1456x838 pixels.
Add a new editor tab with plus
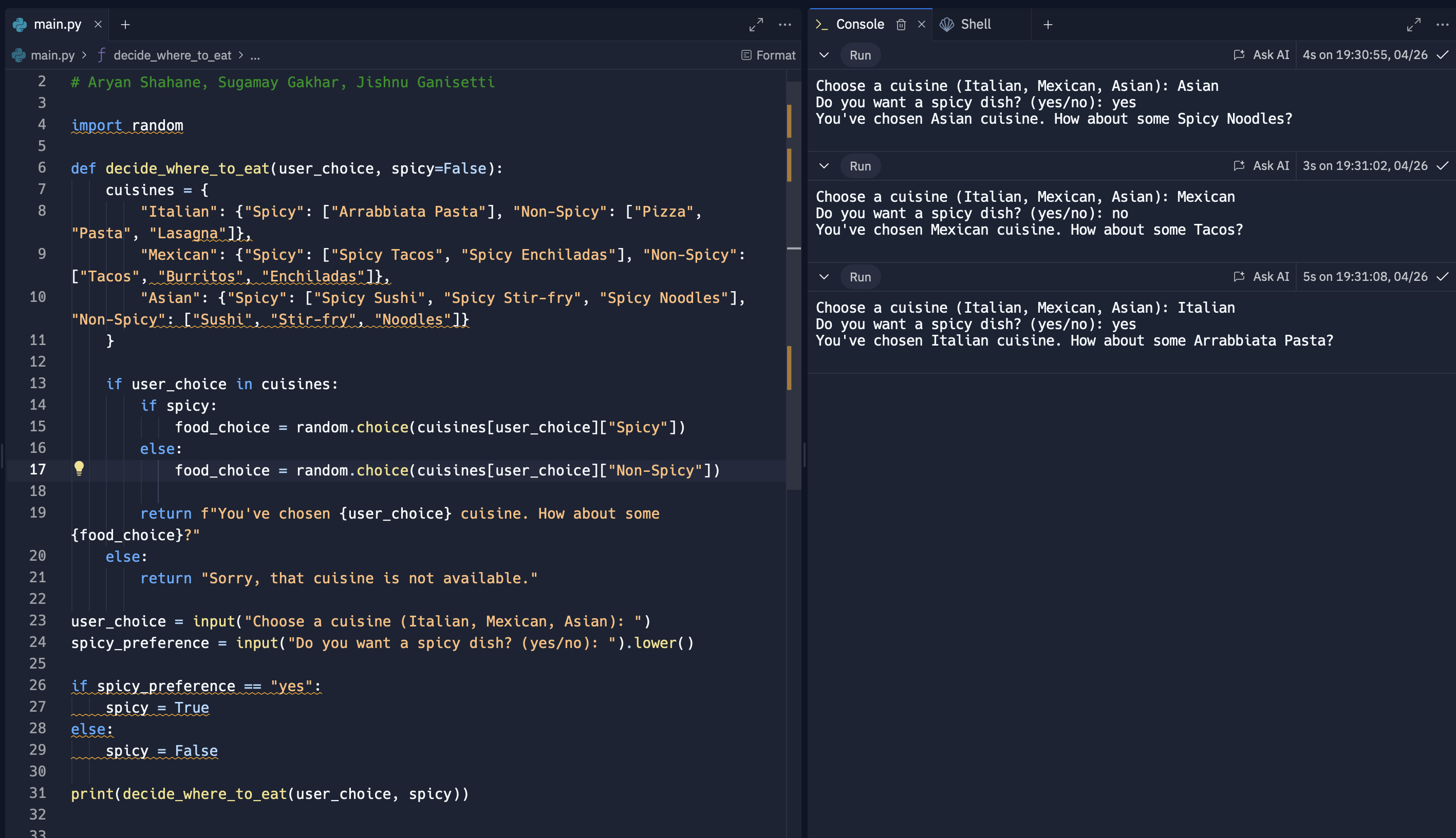(125, 25)
